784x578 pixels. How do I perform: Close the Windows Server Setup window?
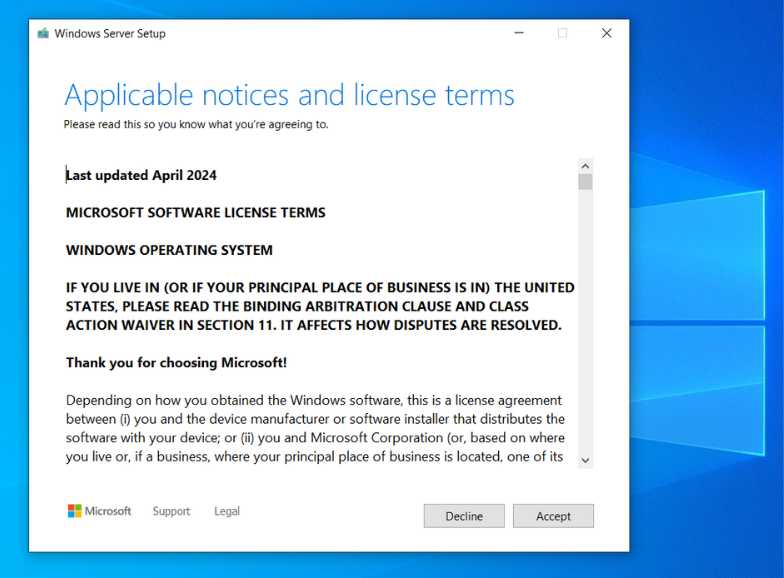tap(606, 33)
